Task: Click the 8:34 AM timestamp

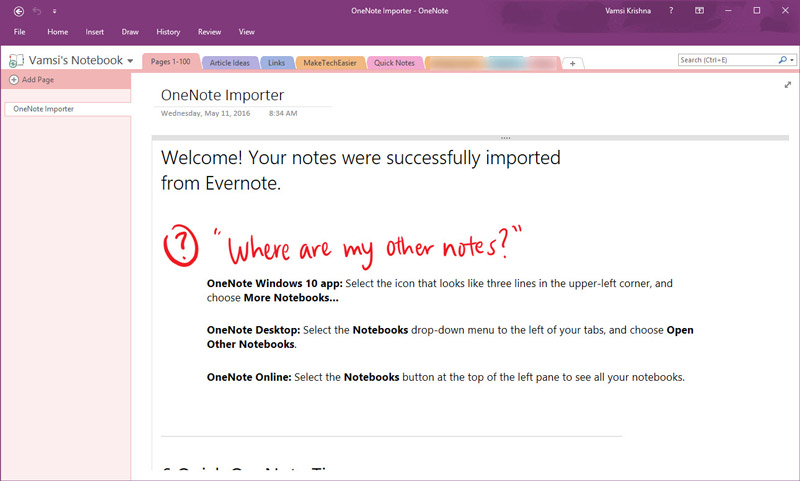Action: 283,113
